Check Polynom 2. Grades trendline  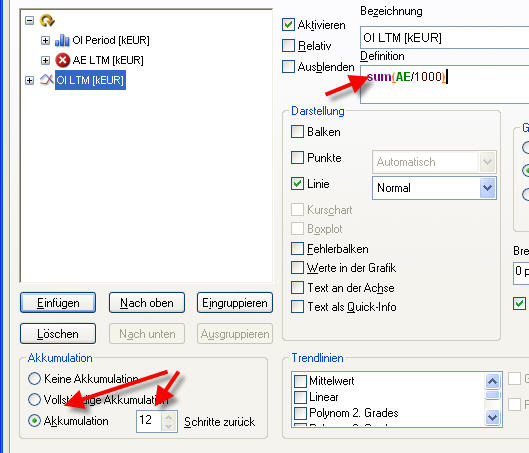(300, 413)
